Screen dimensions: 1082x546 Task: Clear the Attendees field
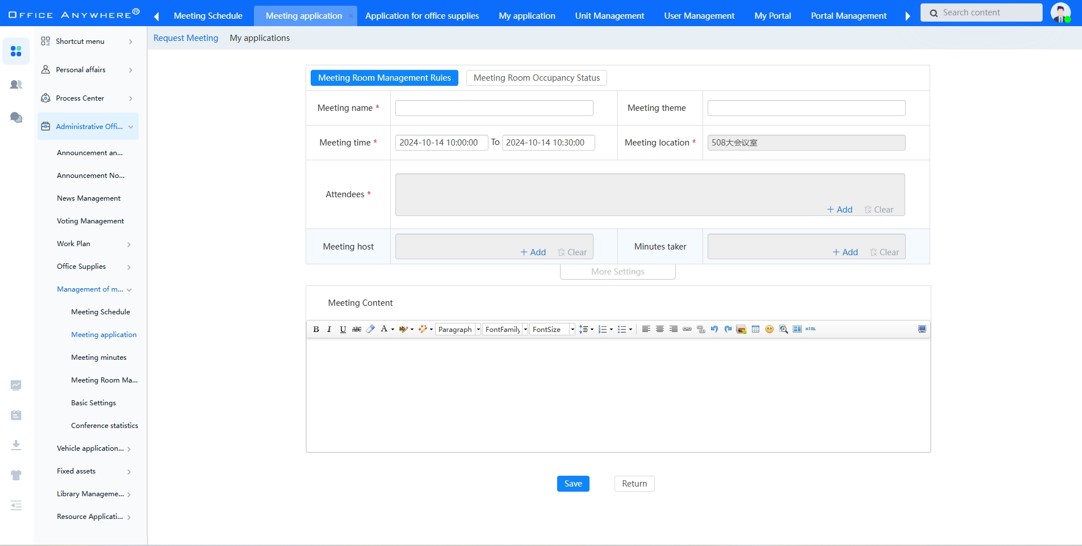[x=878, y=209]
